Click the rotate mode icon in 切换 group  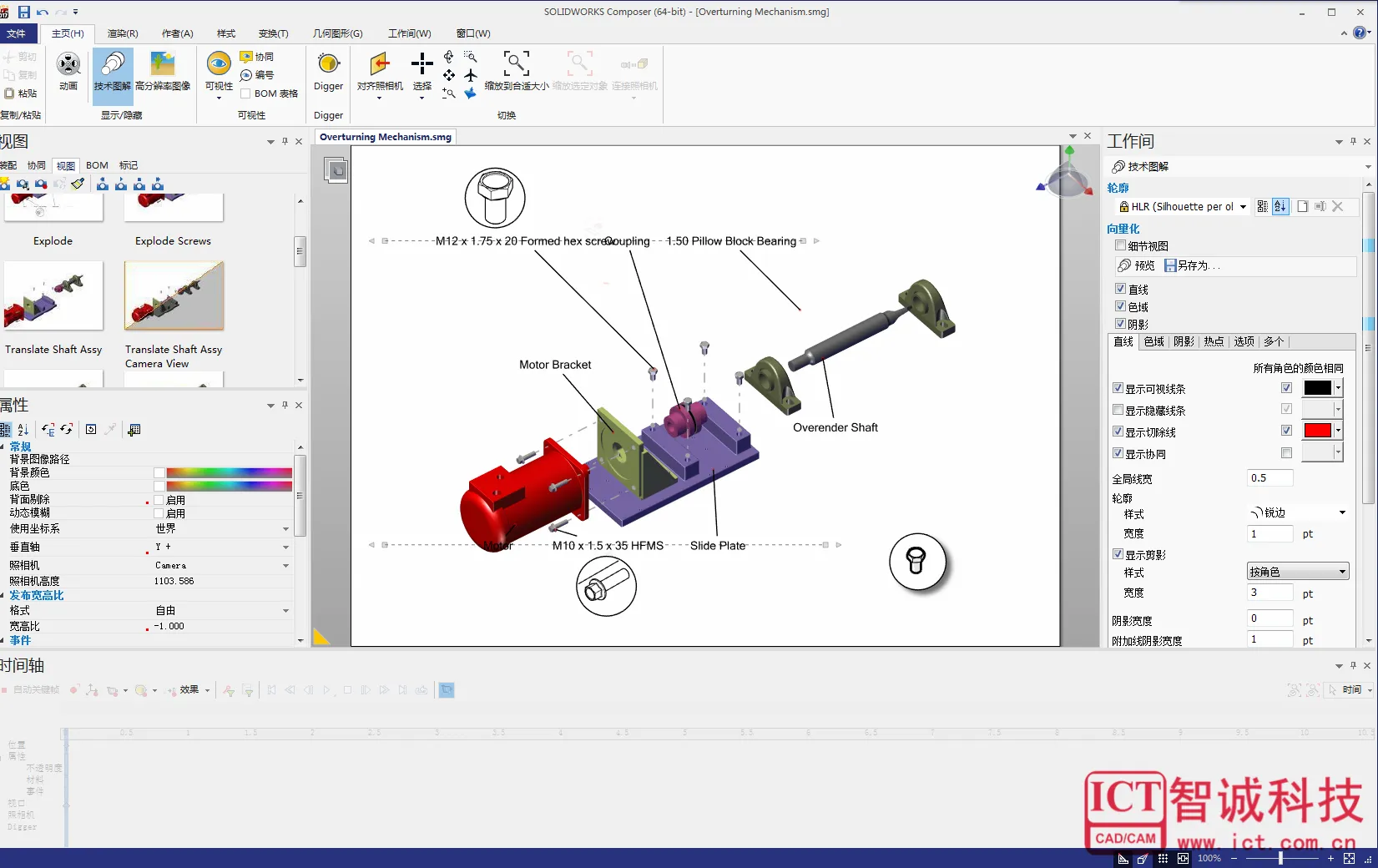point(449,57)
